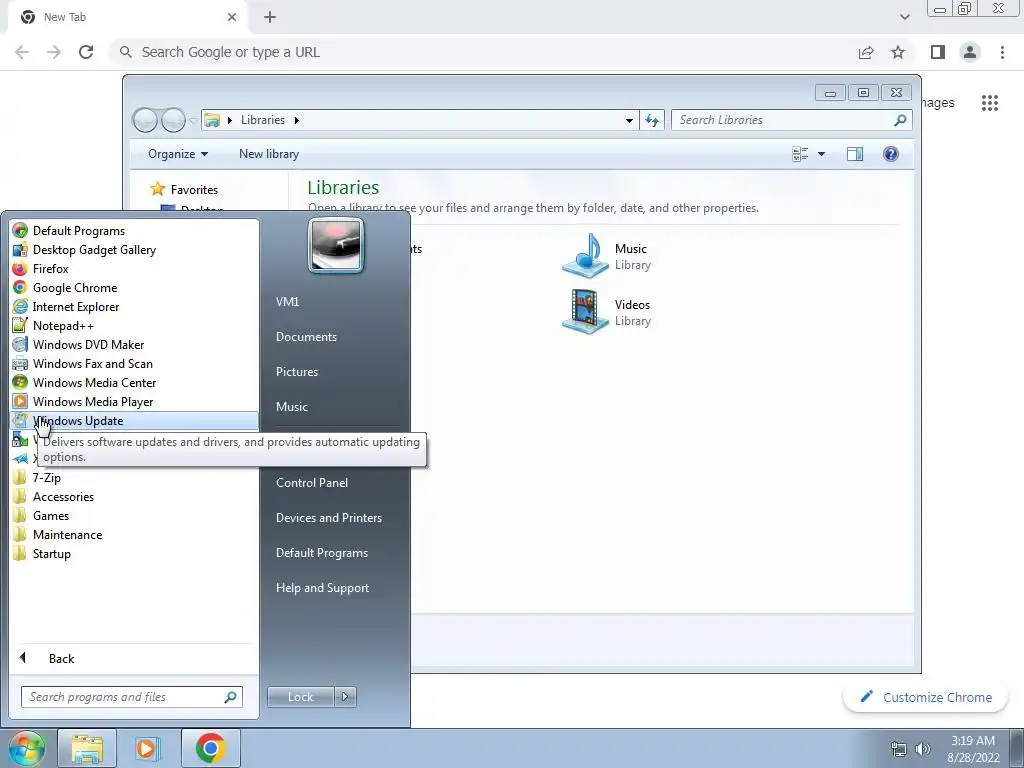This screenshot has width=1024, height=768.
Task: Open the Organize menu in Explorer
Action: pos(178,154)
